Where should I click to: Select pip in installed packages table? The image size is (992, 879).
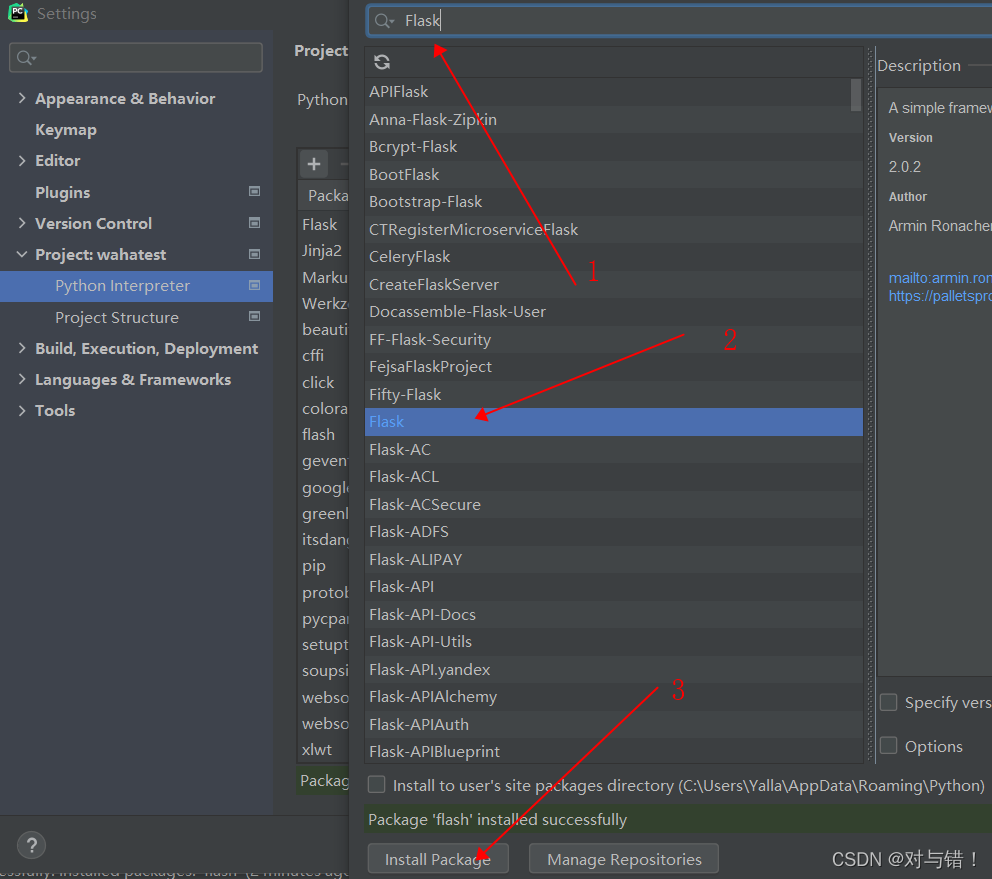point(323,566)
